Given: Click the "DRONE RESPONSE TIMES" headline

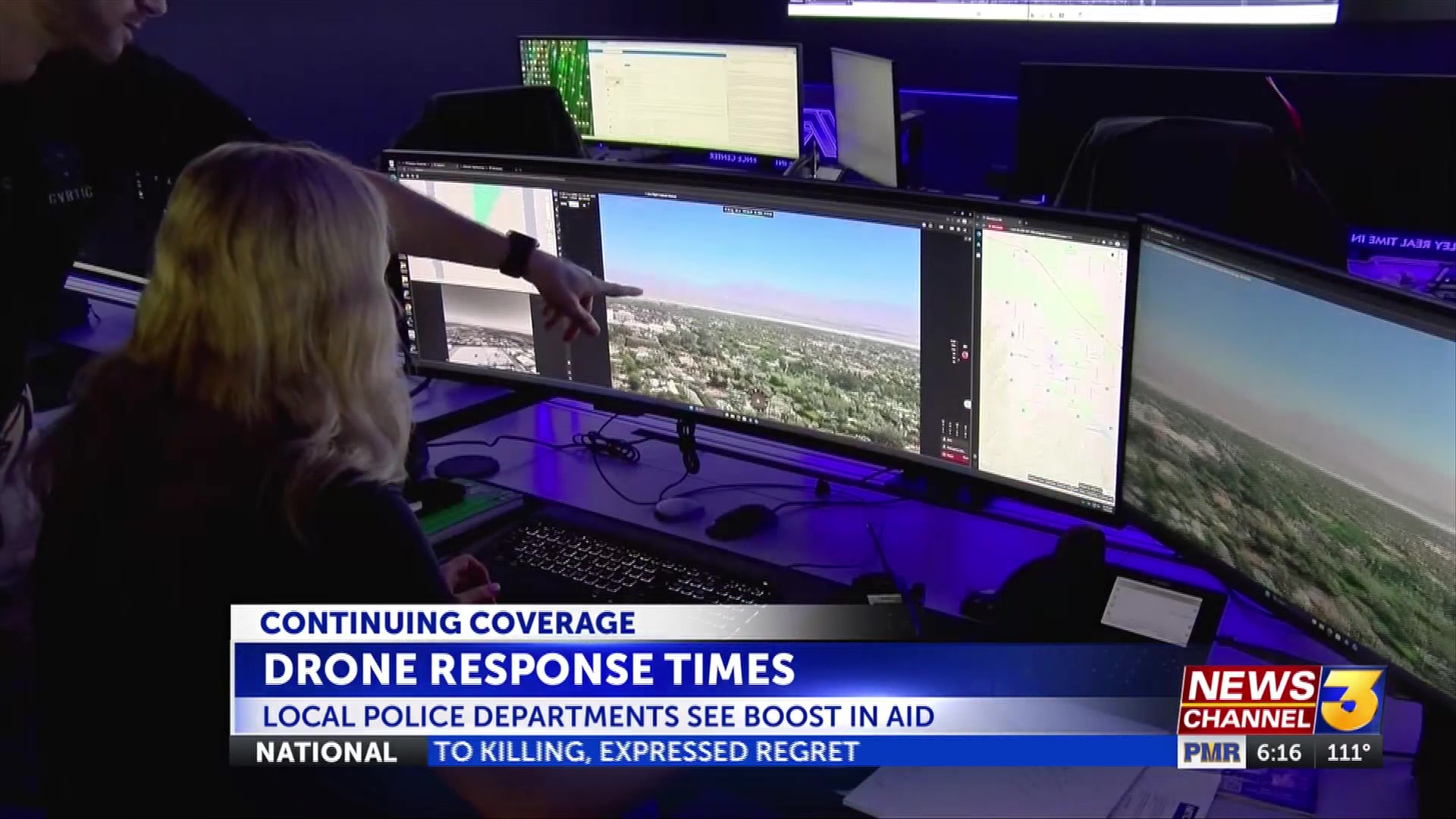Looking at the screenshot, I should (529, 670).
